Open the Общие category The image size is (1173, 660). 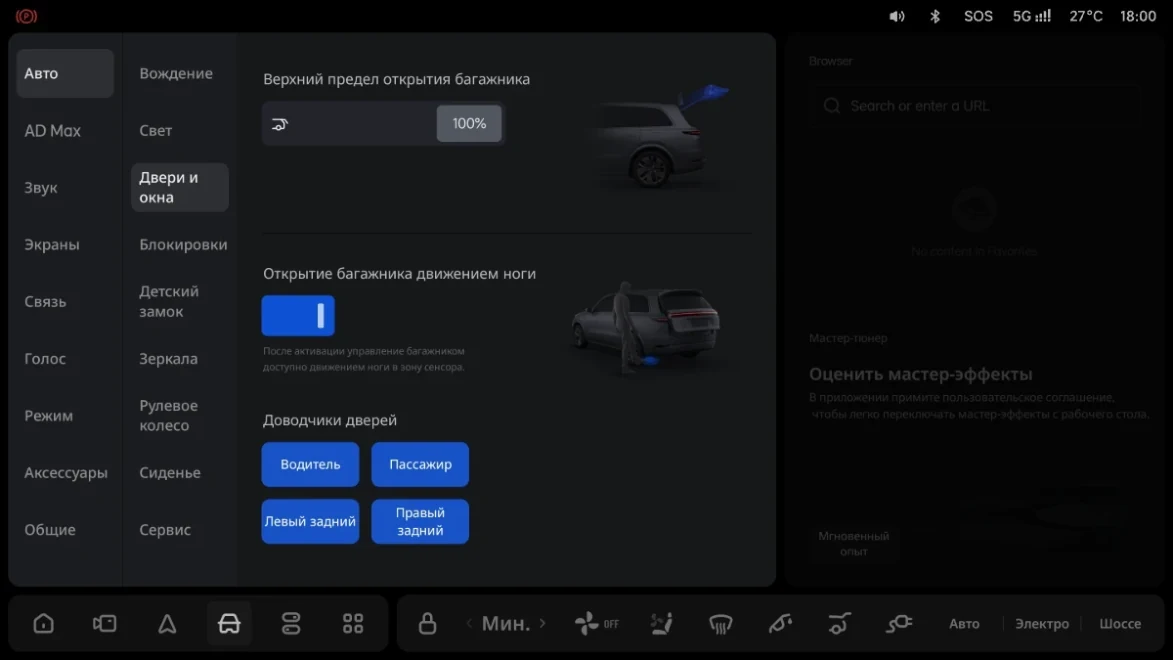click(x=49, y=530)
